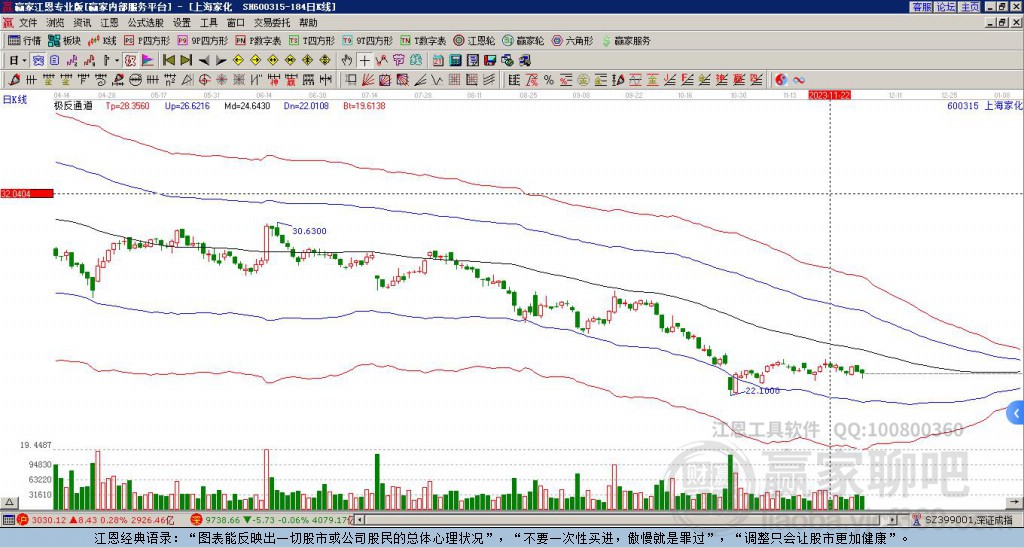Open the calculator icon
Image resolution: width=1024 pixels, height=548 pixels.
click(x=456, y=61)
